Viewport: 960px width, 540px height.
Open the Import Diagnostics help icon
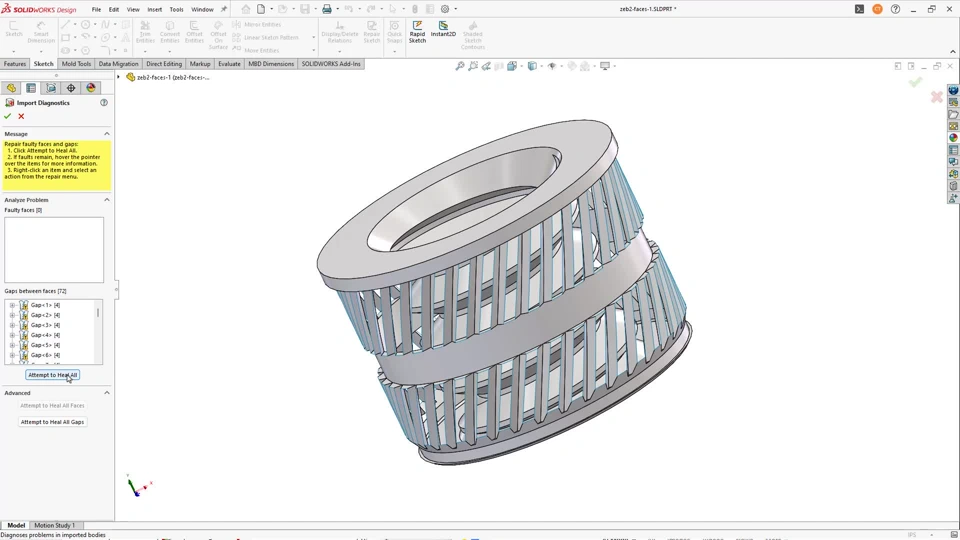tap(104, 103)
